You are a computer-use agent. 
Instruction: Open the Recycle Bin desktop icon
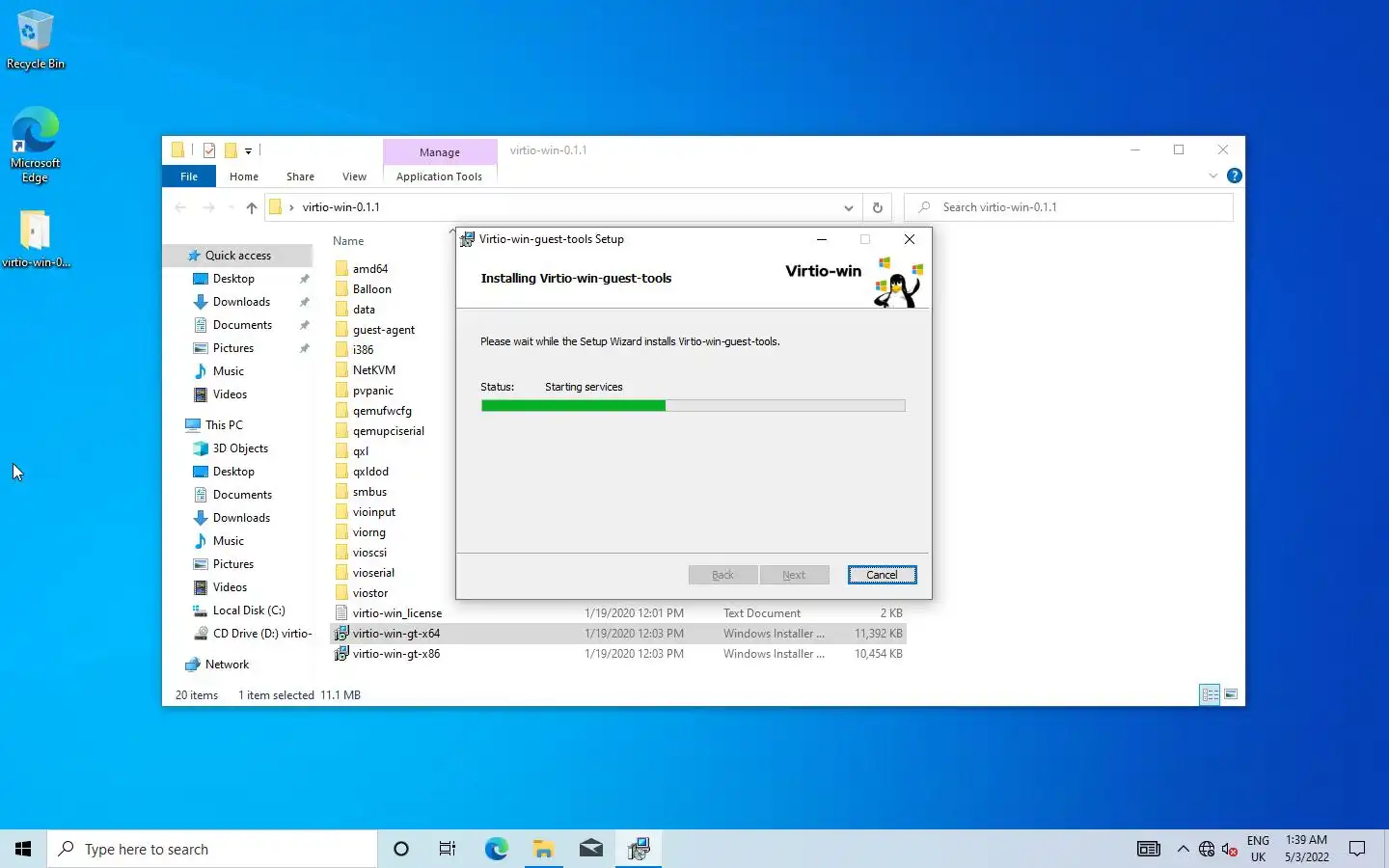point(36,40)
